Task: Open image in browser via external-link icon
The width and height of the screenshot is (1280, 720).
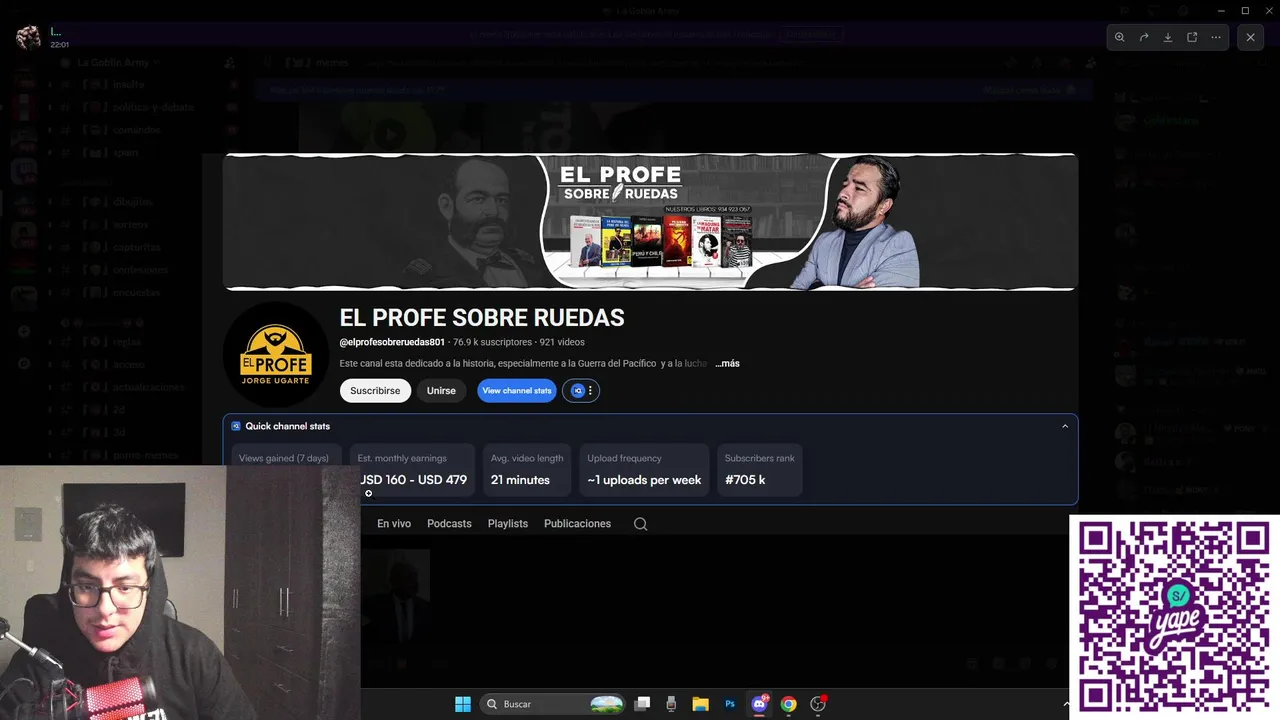Action: coord(1192,37)
